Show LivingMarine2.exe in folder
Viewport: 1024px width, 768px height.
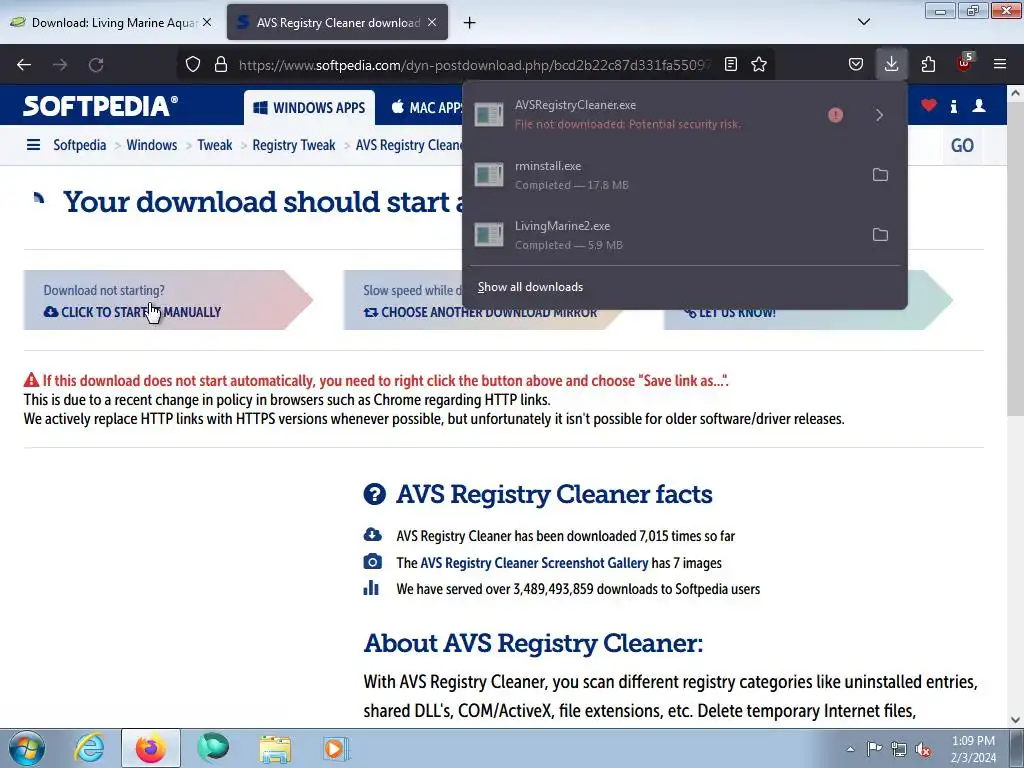pos(880,234)
